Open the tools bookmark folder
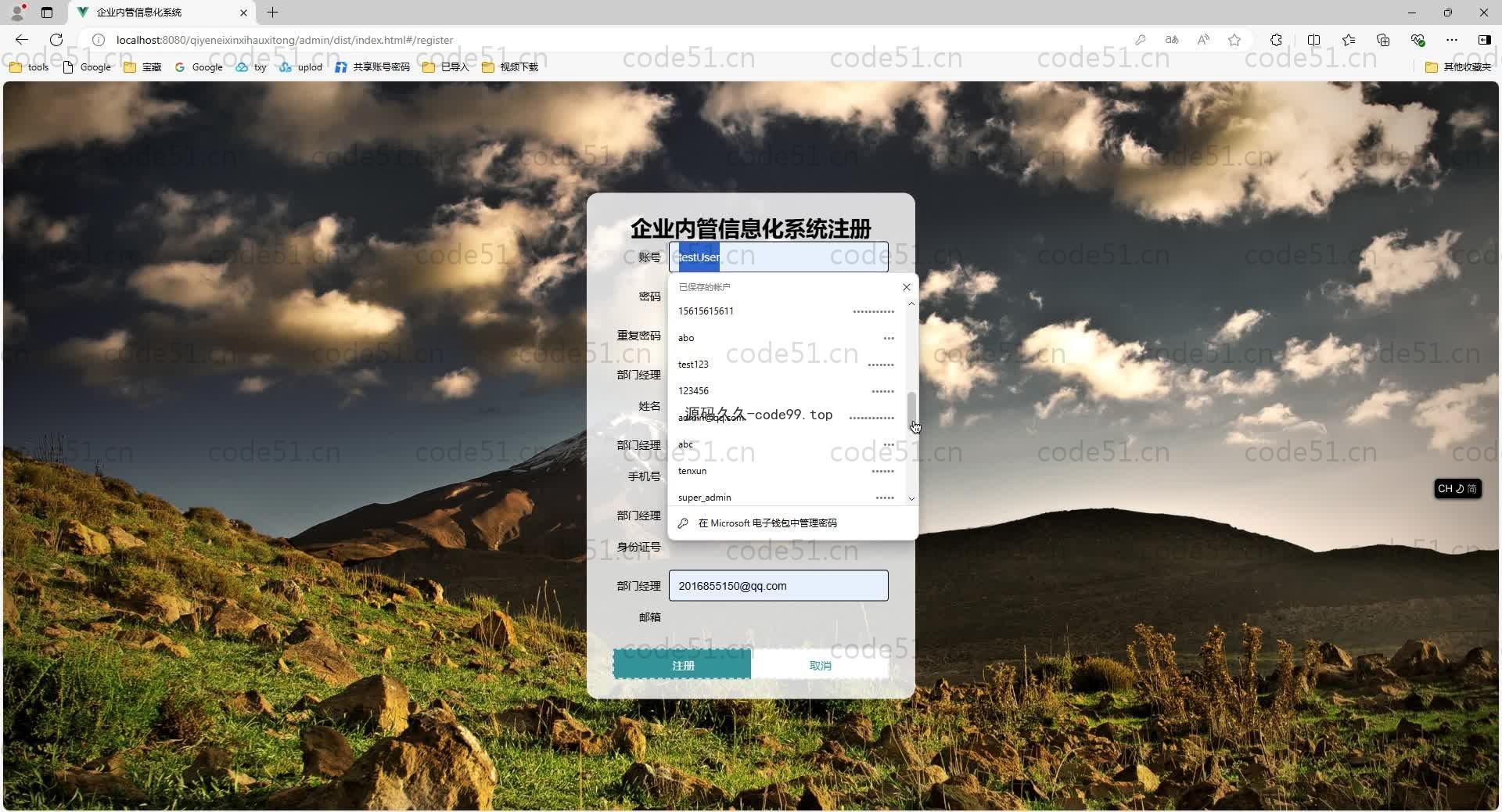Viewport: 1502px width, 812px height. click(x=29, y=67)
